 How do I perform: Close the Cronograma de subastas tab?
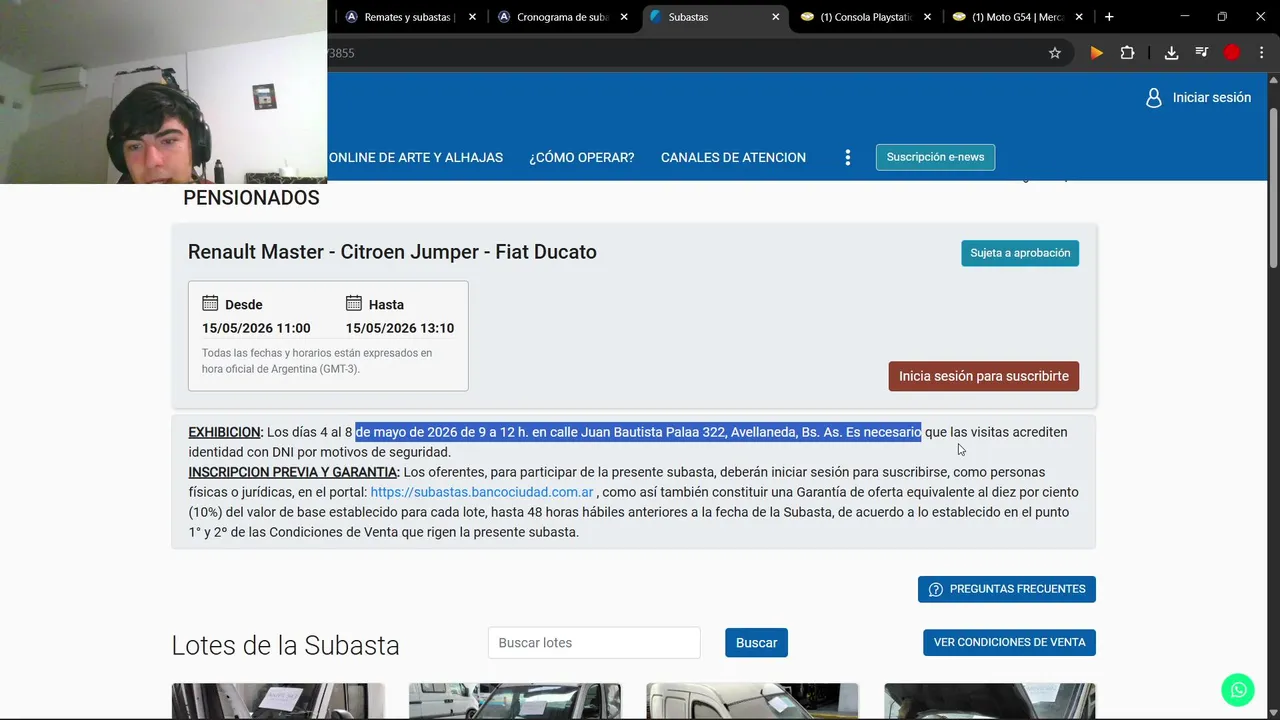point(624,17)
